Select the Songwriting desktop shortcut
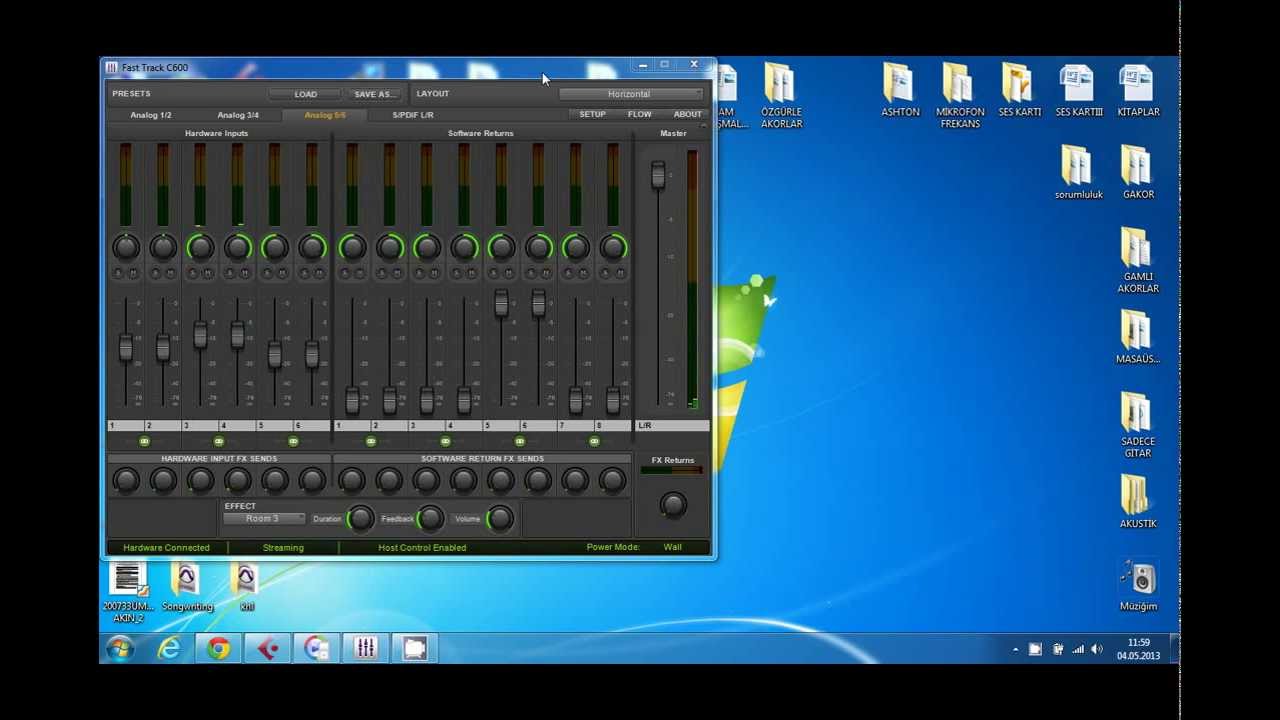The image size is (1280, 720). (x=187, y=588)
